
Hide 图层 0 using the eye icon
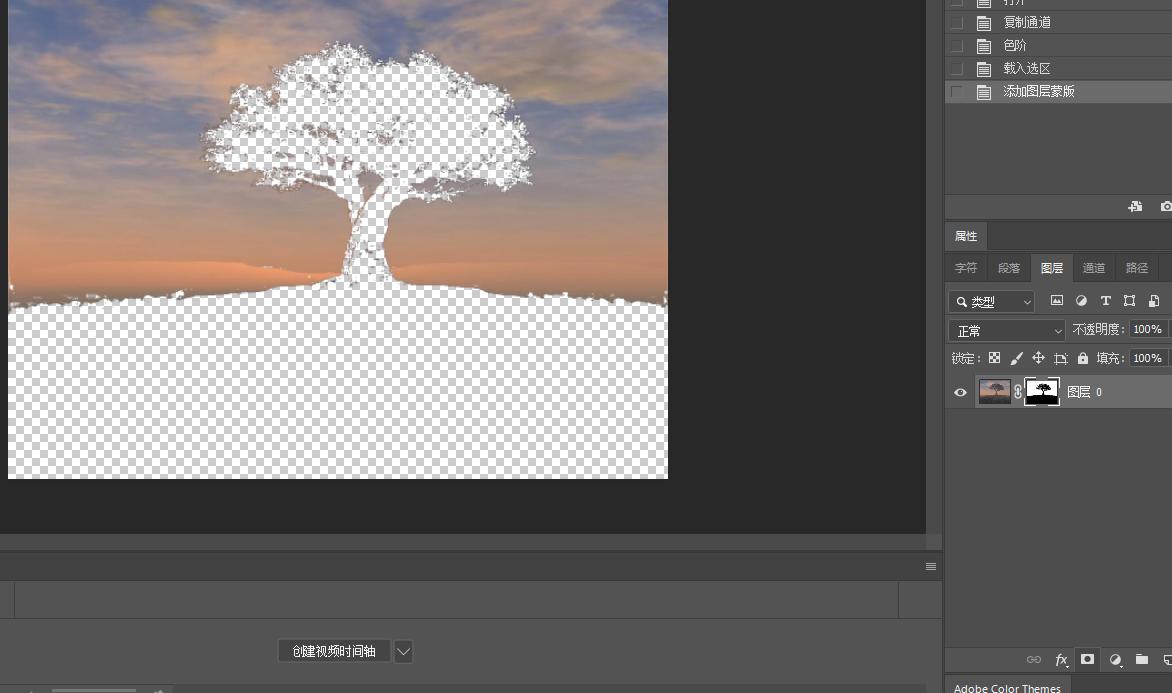point(960,392)
